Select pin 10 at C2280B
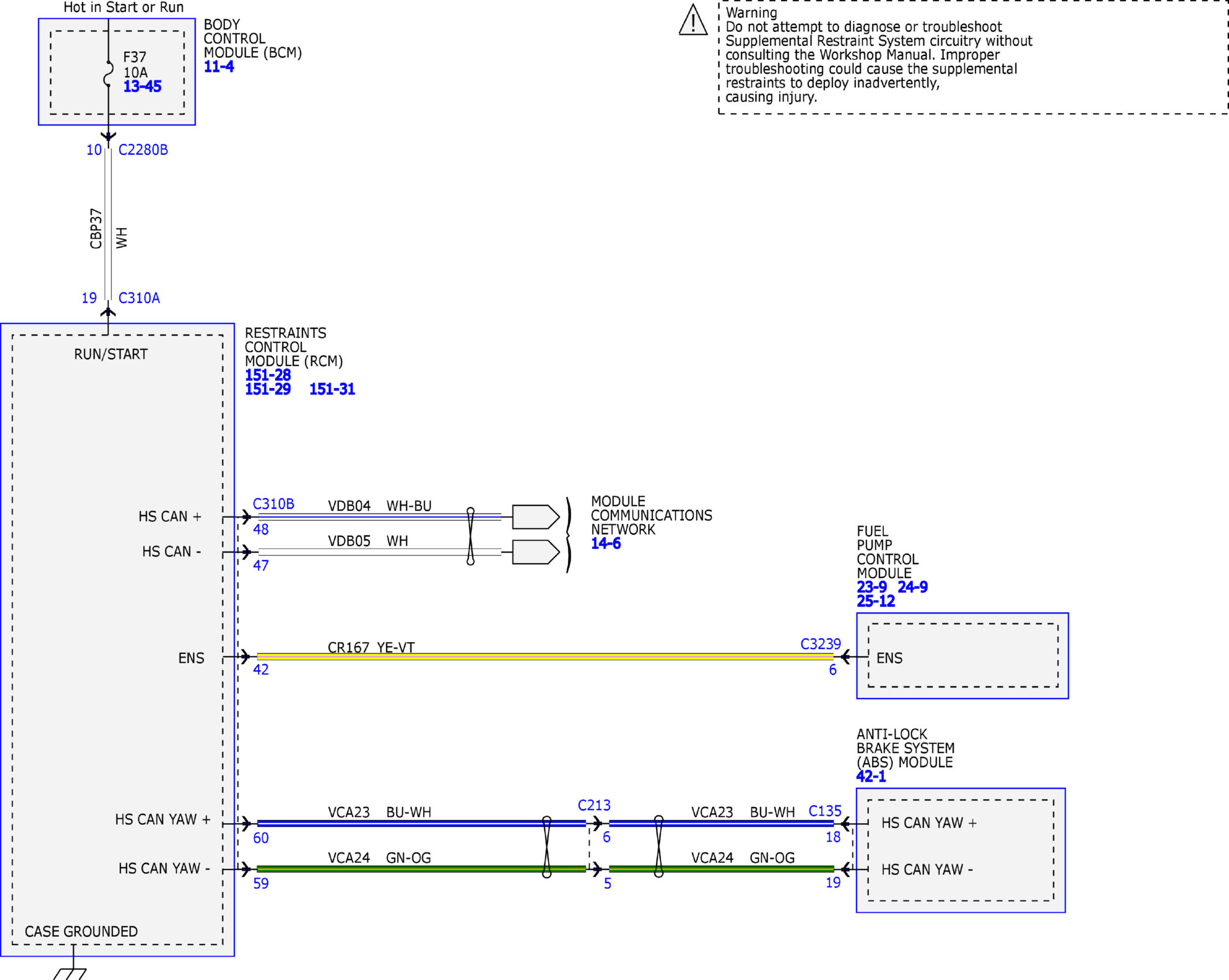The height and width of the screenshot is (980, 1229). [94, 150]
